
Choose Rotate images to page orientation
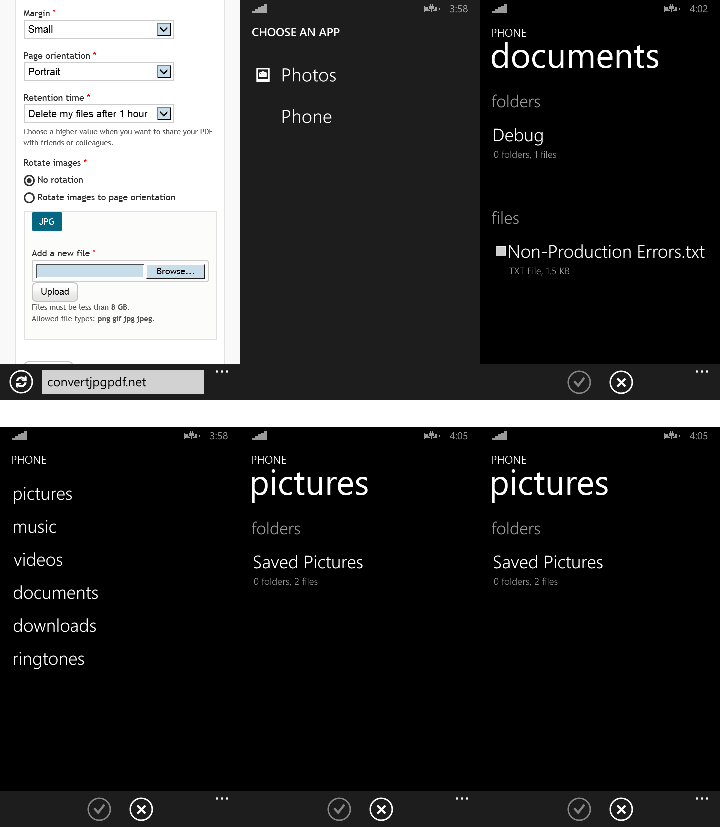pos(29,198)
